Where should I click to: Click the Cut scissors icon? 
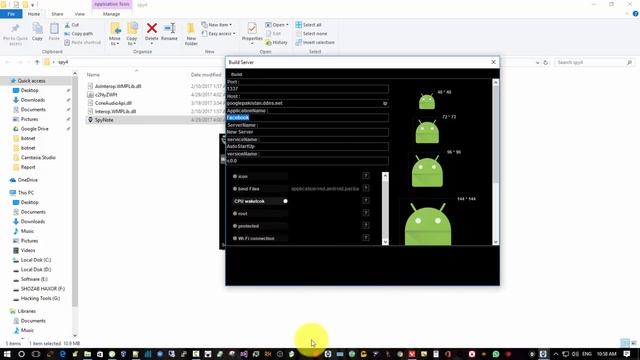coord(67,25)
